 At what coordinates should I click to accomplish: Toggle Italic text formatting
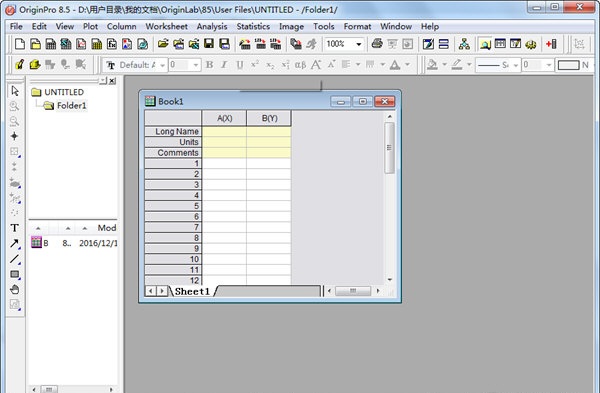(x=224, y=65)
